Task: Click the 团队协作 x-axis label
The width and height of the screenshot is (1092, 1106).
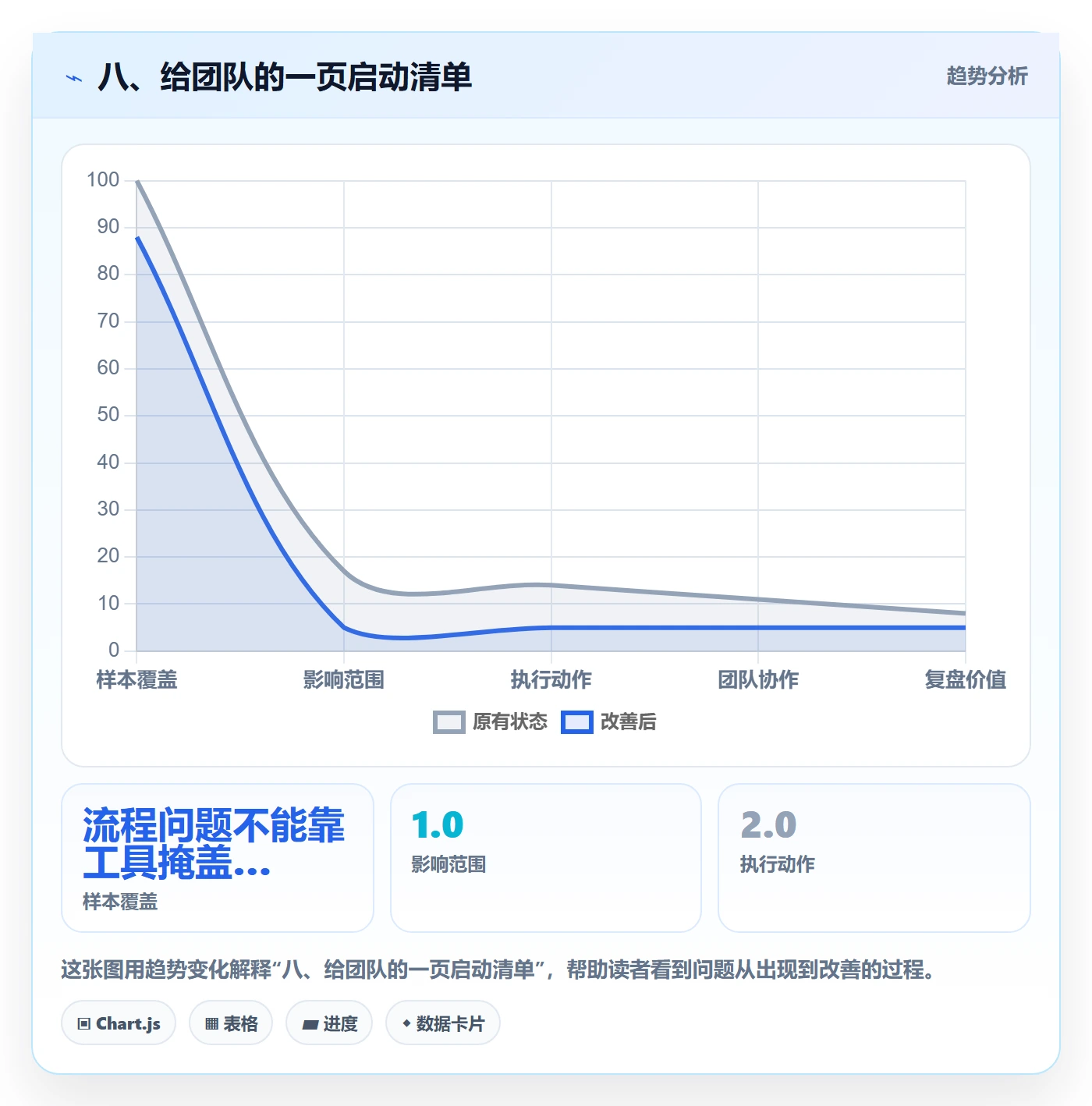Action: (758, 680)
